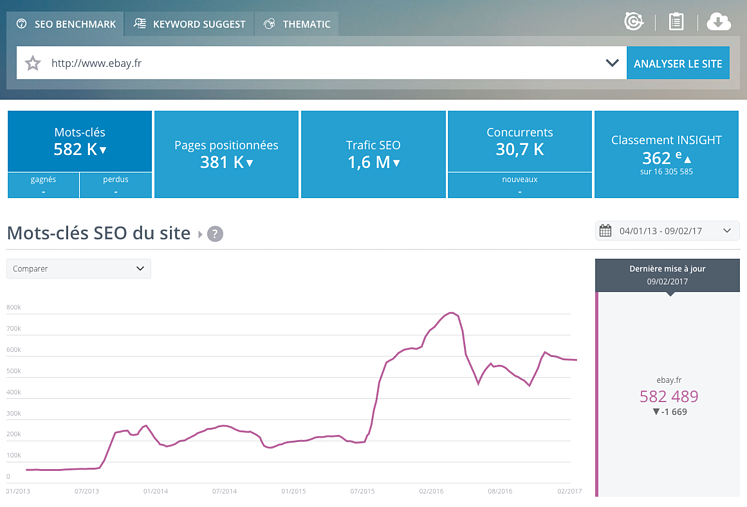Click the 800k y-axis label
747x507 pixels.
coord(14,307)
